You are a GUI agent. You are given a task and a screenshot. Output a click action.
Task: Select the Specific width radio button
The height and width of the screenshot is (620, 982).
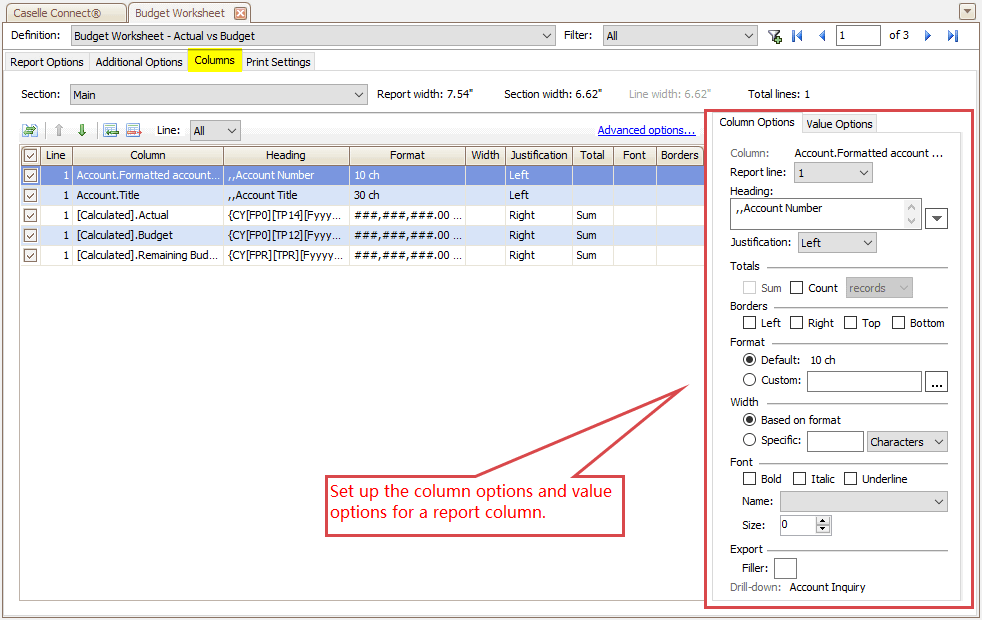click(x=749, y=440)
